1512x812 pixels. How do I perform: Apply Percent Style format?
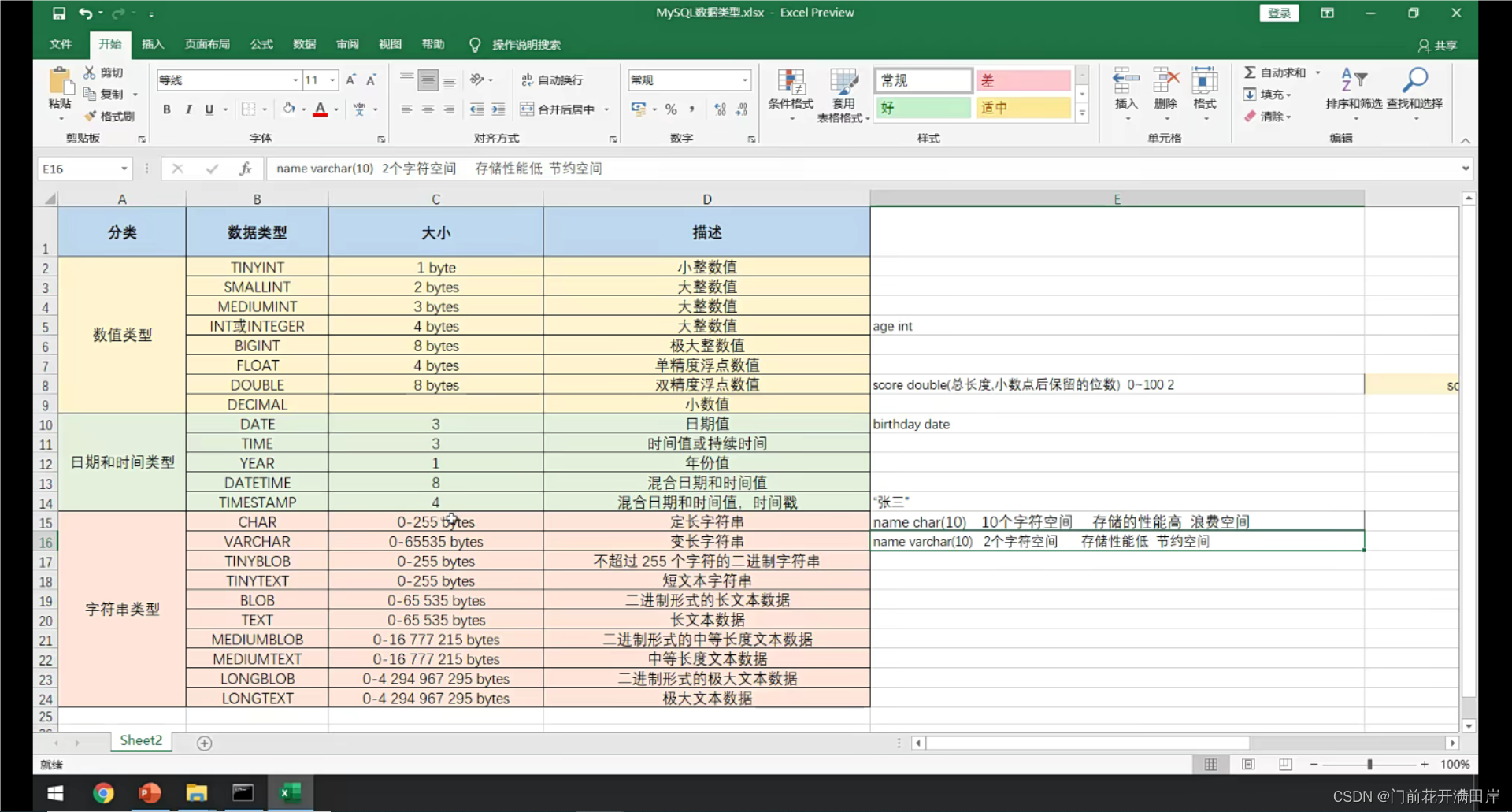point(671,109)
